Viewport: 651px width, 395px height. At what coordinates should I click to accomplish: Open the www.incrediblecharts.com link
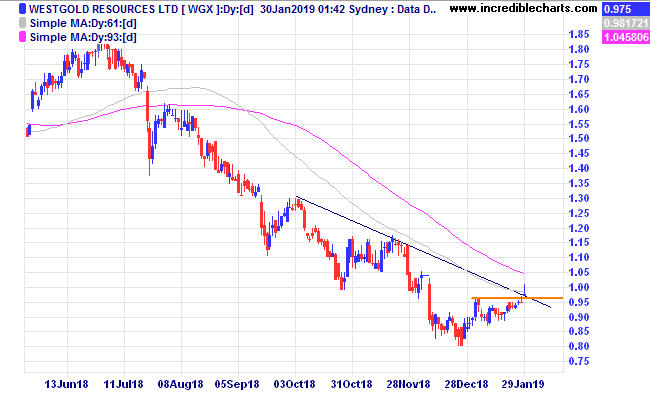click(524, 8)
